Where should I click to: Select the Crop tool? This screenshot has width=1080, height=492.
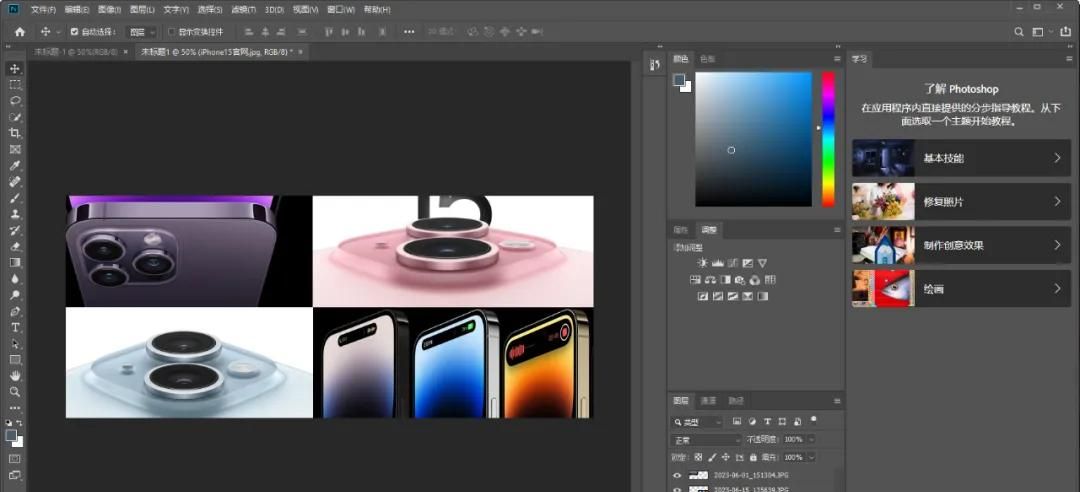(14, 133)
